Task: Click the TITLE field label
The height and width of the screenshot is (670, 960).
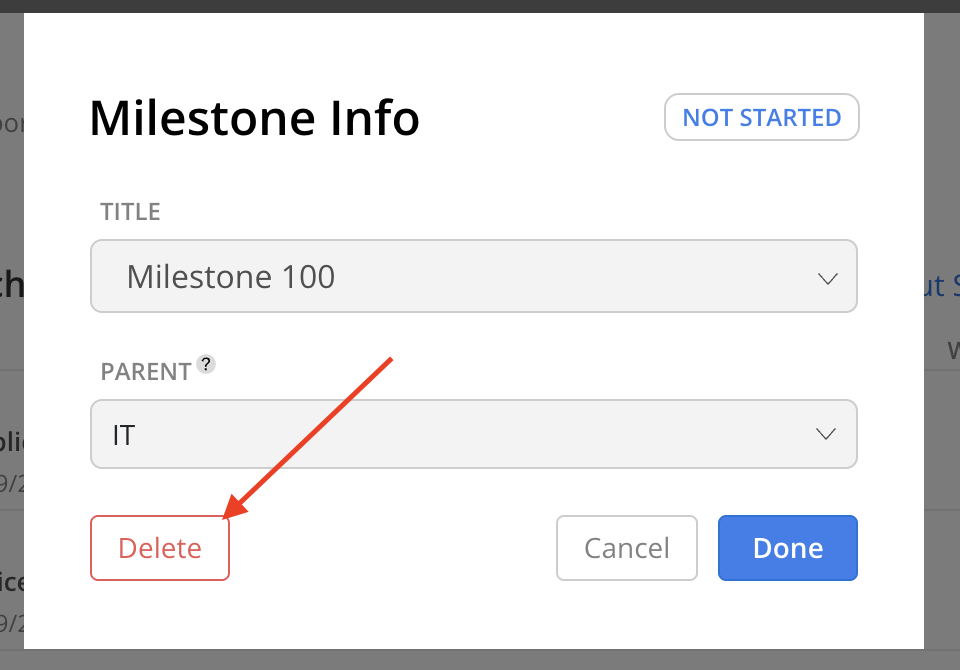Action: [130, 212]
